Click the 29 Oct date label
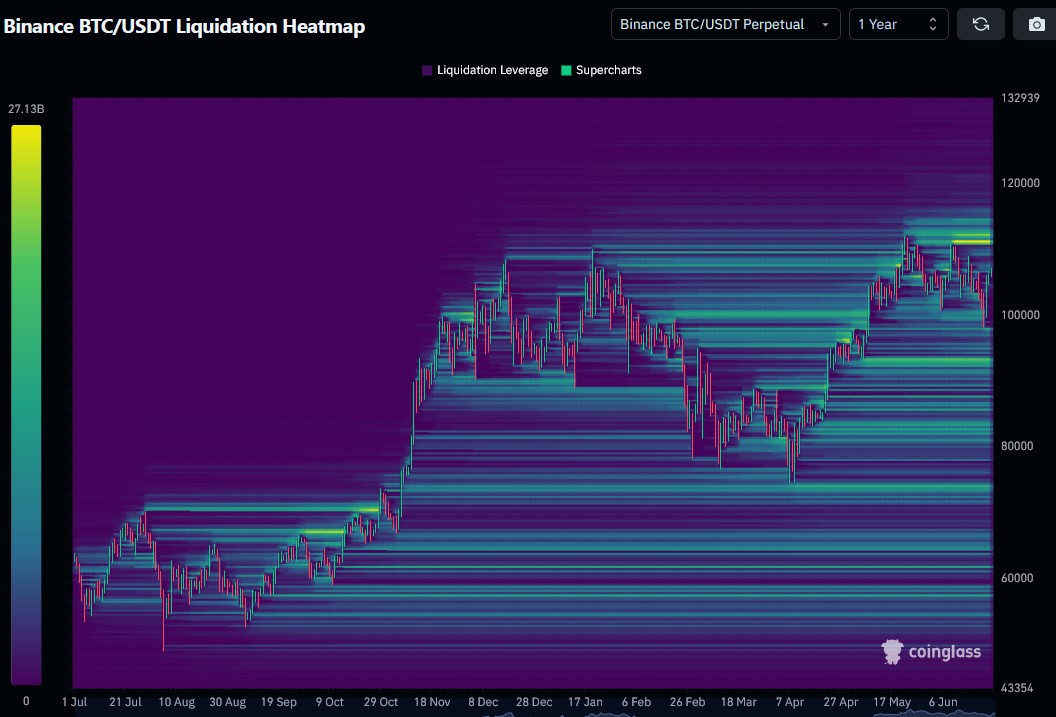This screenshot has height=717, width=1056. [x=381, y=702]
